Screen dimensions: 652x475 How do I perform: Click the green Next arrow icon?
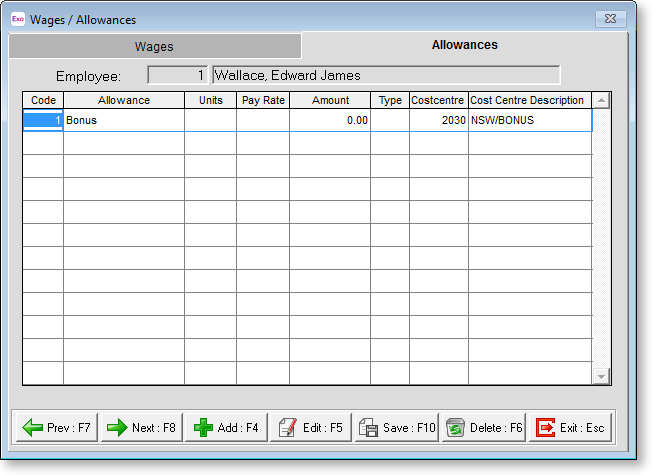pyautogui.click(x=117, y=427)
